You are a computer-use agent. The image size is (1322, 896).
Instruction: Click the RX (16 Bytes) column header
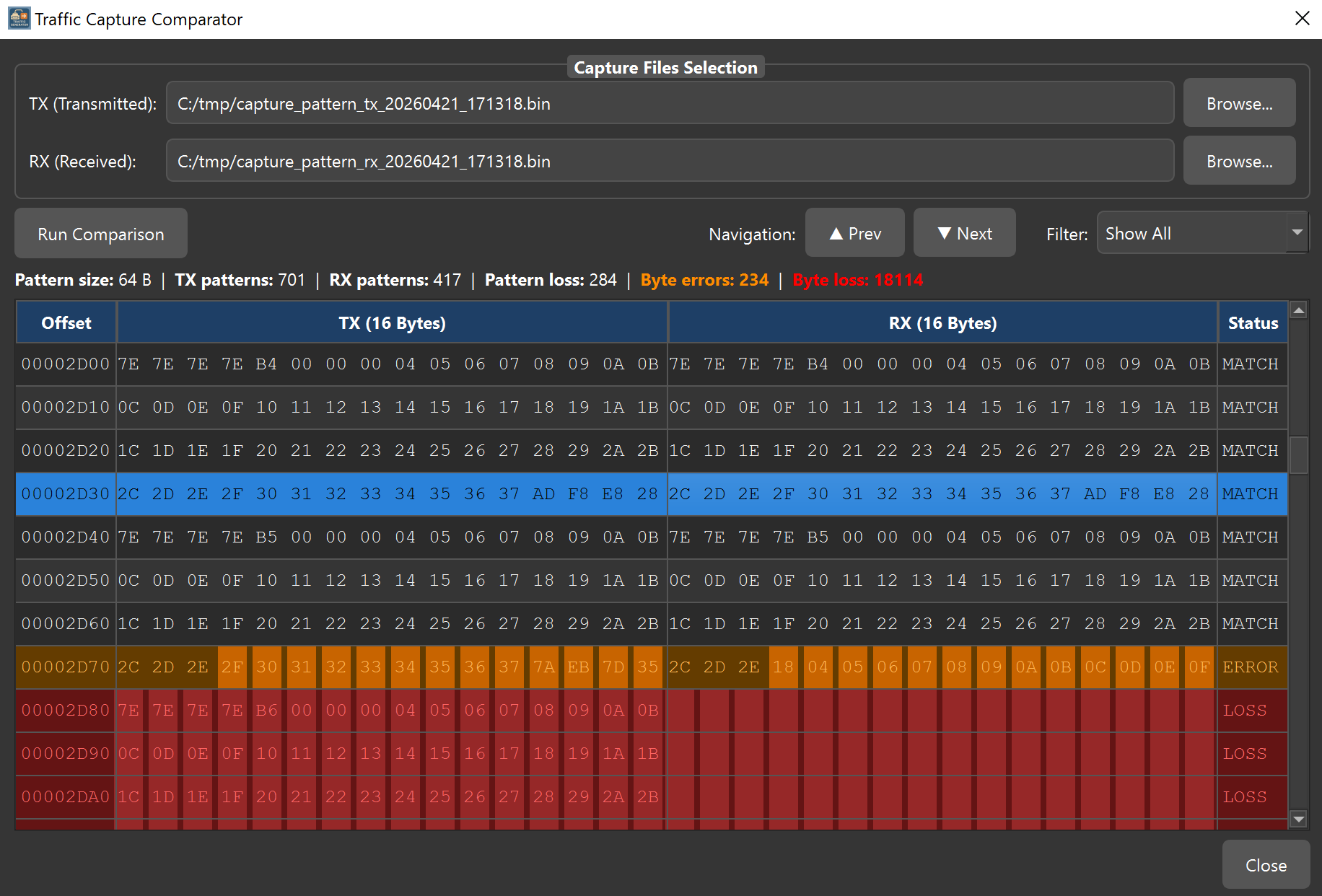943,322
